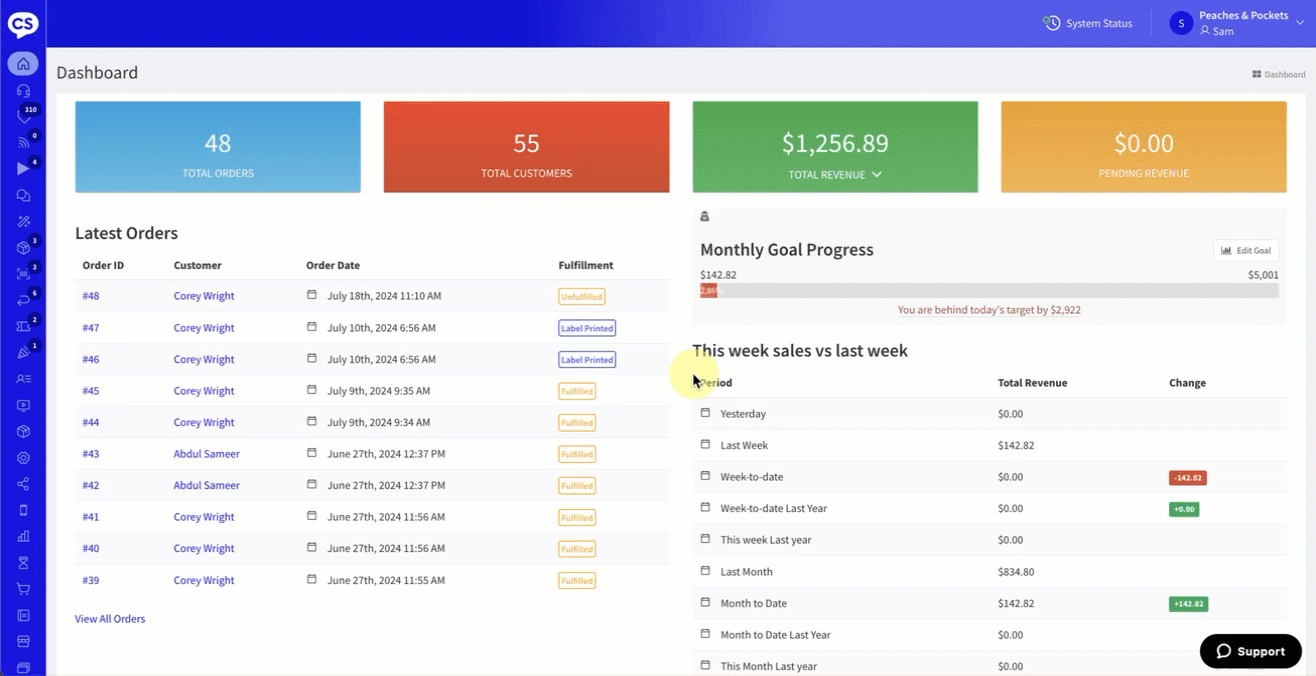
Task: Open the barcode scanner icon in sidebar
Action: coord(23,274)
